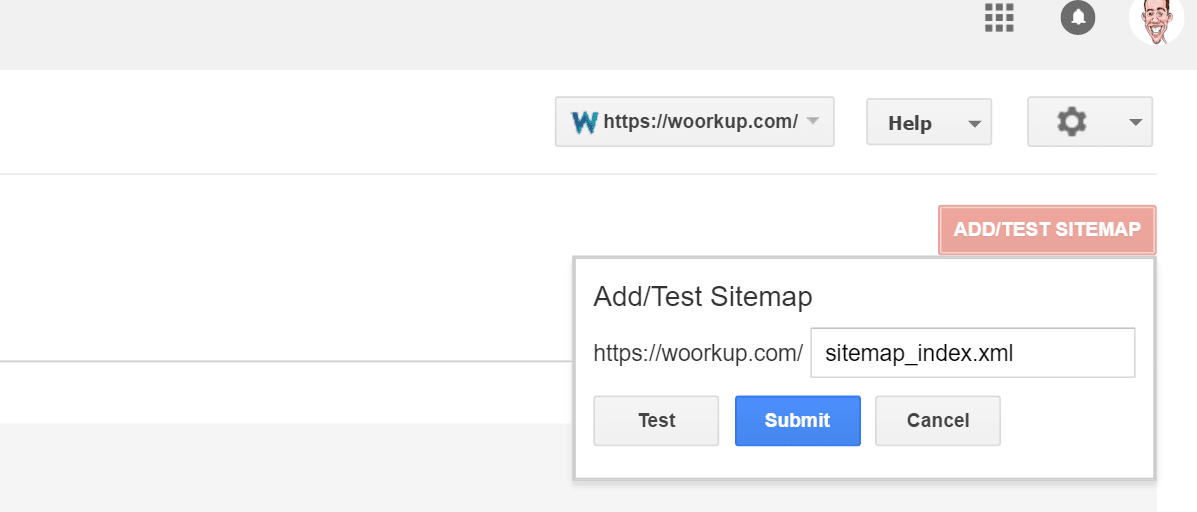
Task: Open the Google apps grid launcher
Action: pyautogui.click(x=999, y=17)
